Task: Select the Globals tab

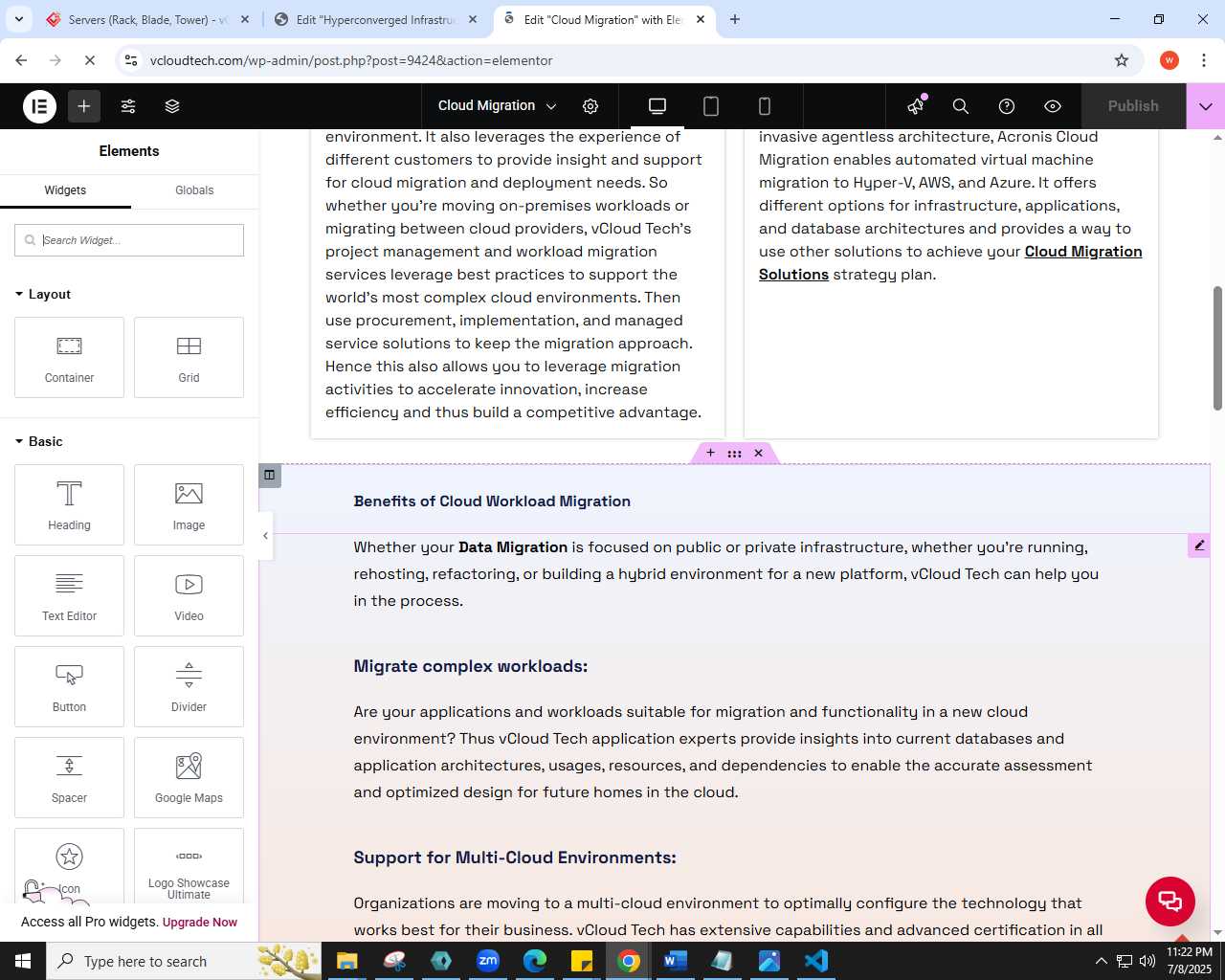Action: click(194, 190)
